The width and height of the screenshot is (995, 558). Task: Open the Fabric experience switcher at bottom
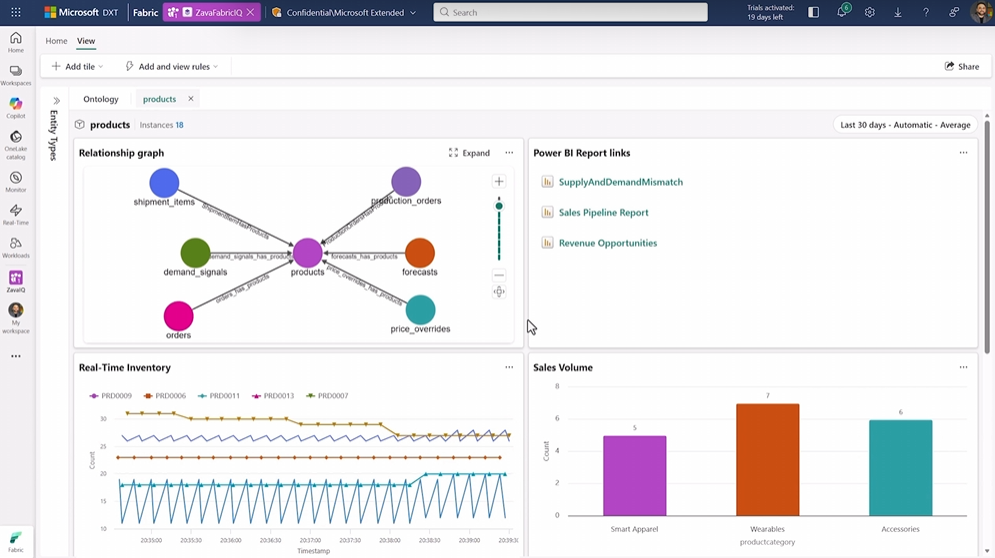[16, 542]
